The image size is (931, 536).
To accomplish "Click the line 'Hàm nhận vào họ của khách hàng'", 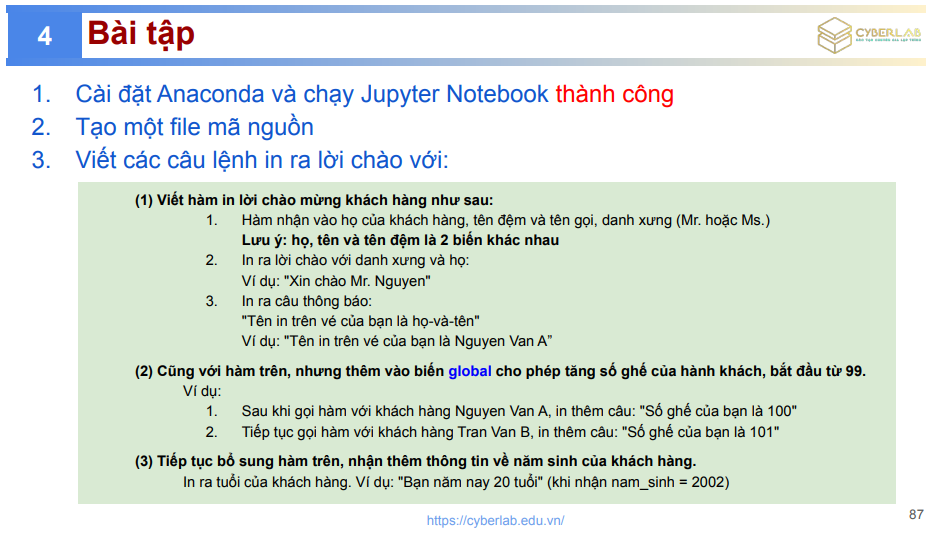I will pyautogui.click(x=505, y=220).
